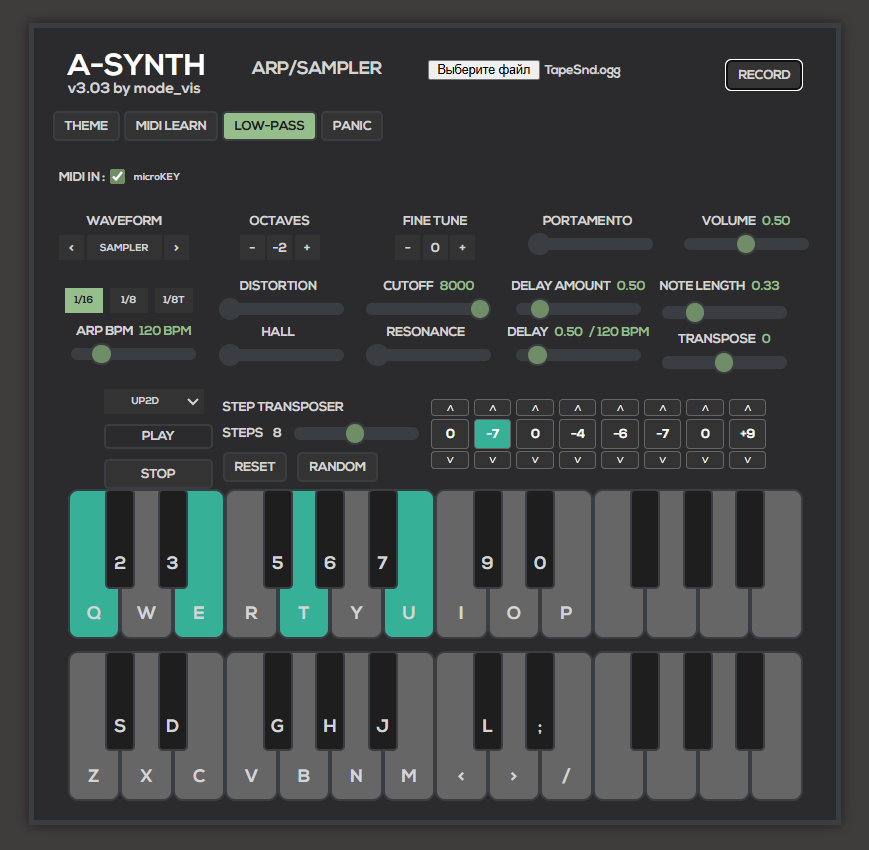Increase fine tune with the plus button

(x=462, y=248)
